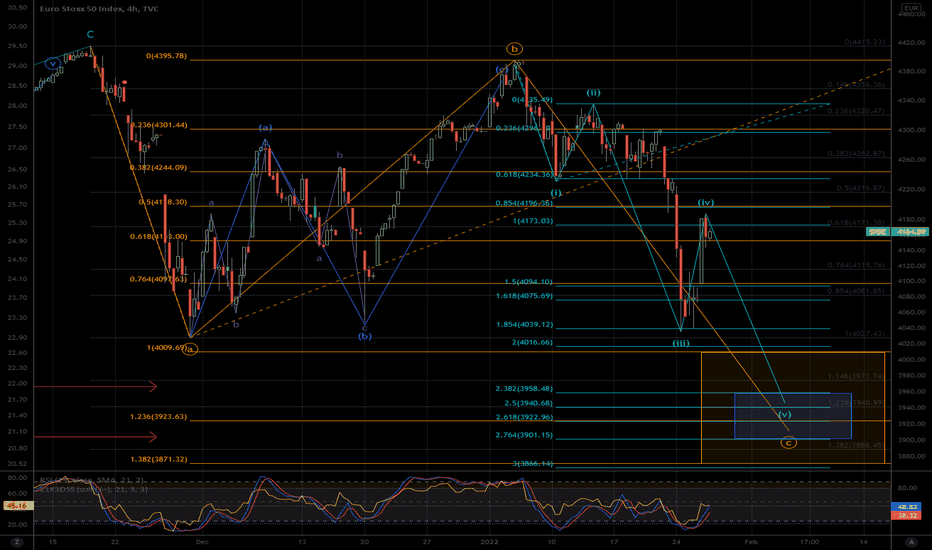Click the orange 1(4009.69) Fibonacci label
This screenshot has width=932, height=550.
[x=167, y=347]
